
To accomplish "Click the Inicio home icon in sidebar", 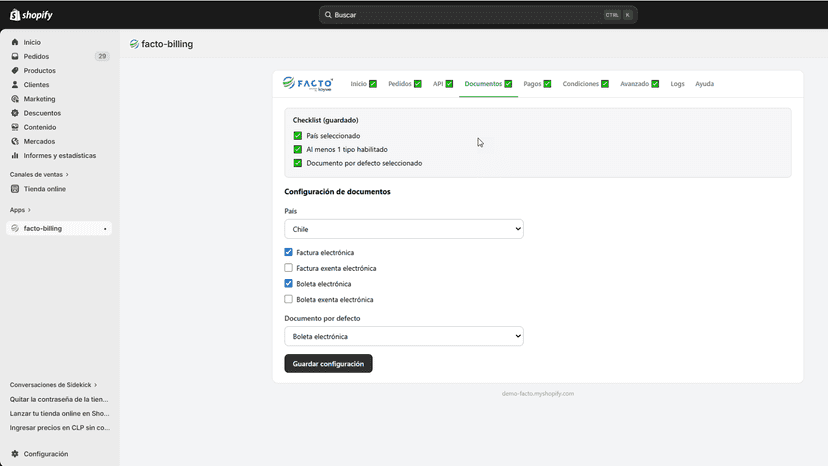I will pyautogui.click(x=15, y=42).
